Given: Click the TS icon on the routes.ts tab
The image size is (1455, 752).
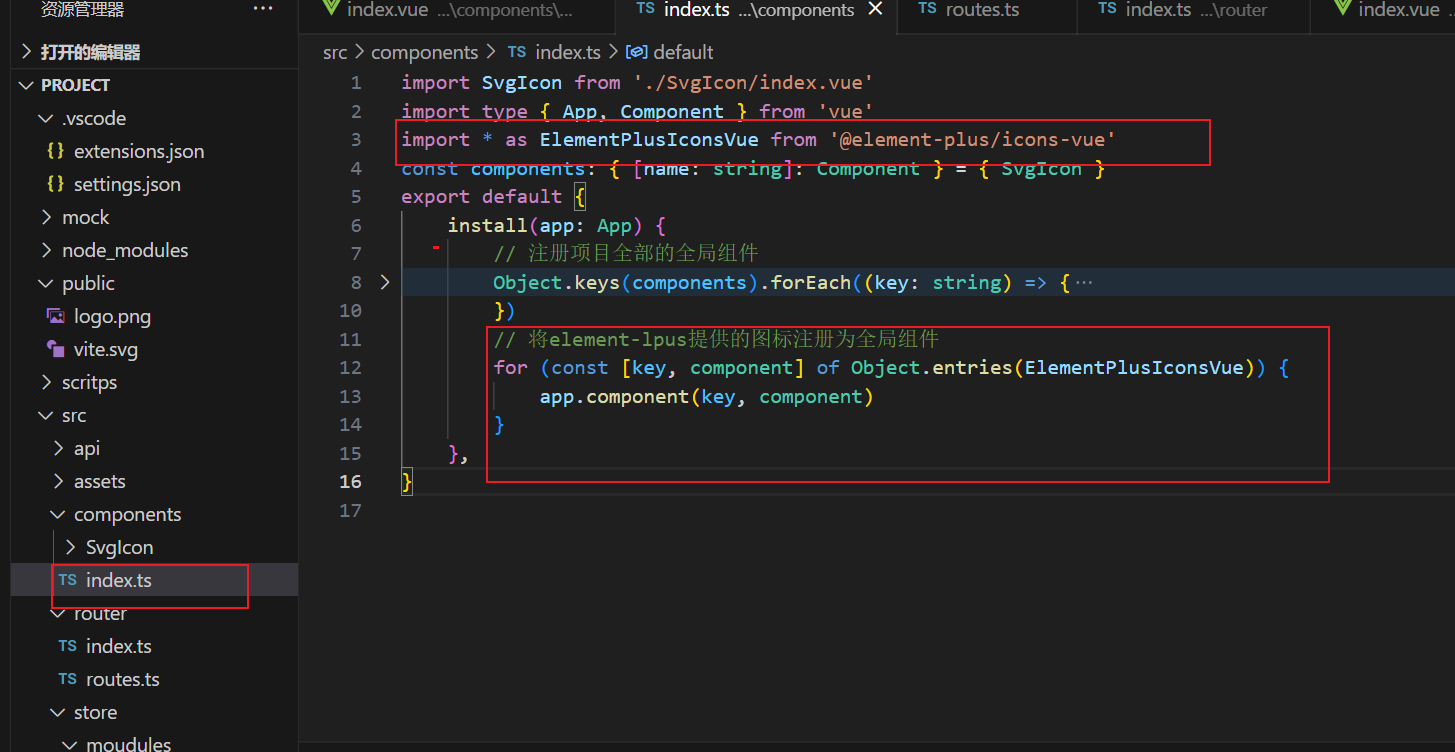Looking at the screenshot, I should (927, 10).
